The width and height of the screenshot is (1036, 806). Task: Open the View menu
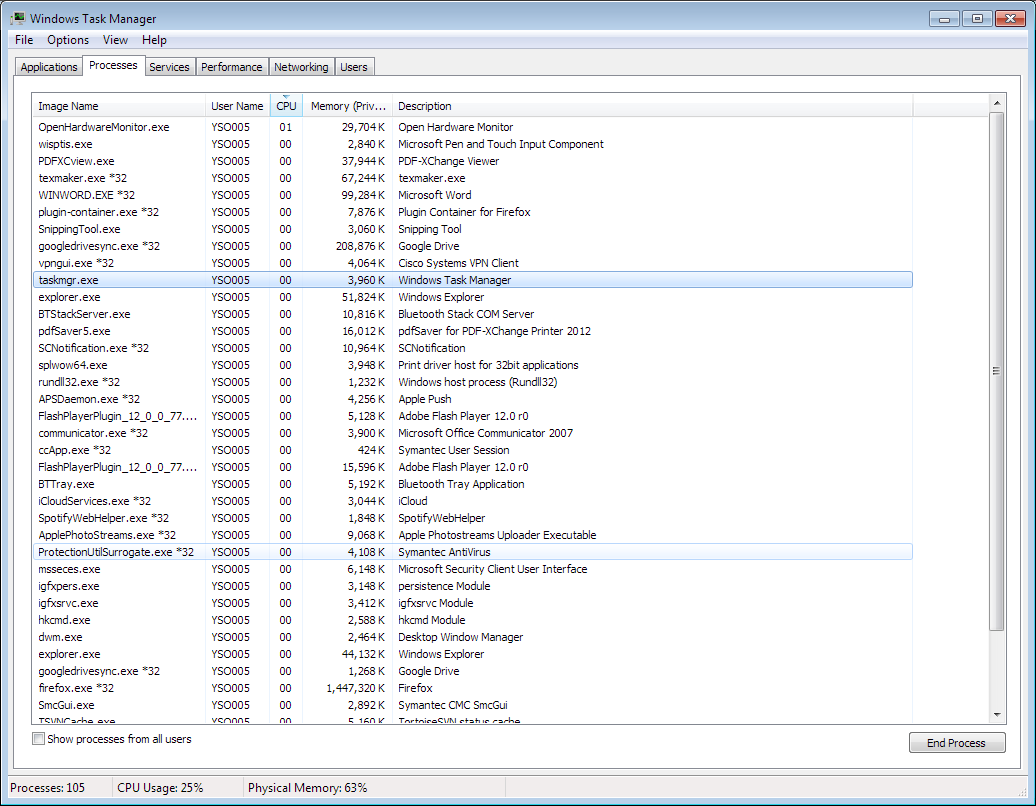coord(115,40)
